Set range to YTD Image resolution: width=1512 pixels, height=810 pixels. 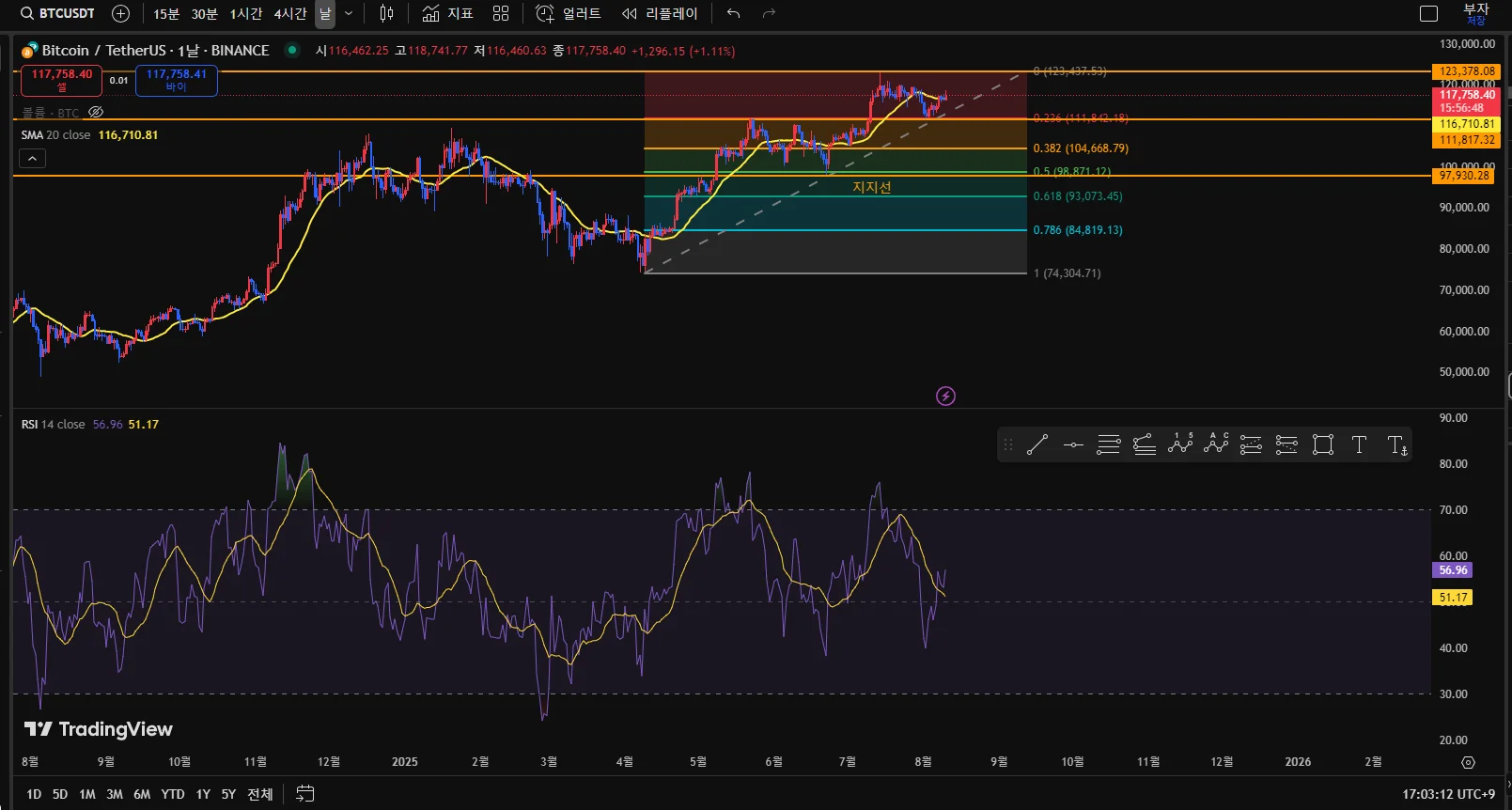pos(173,794)
